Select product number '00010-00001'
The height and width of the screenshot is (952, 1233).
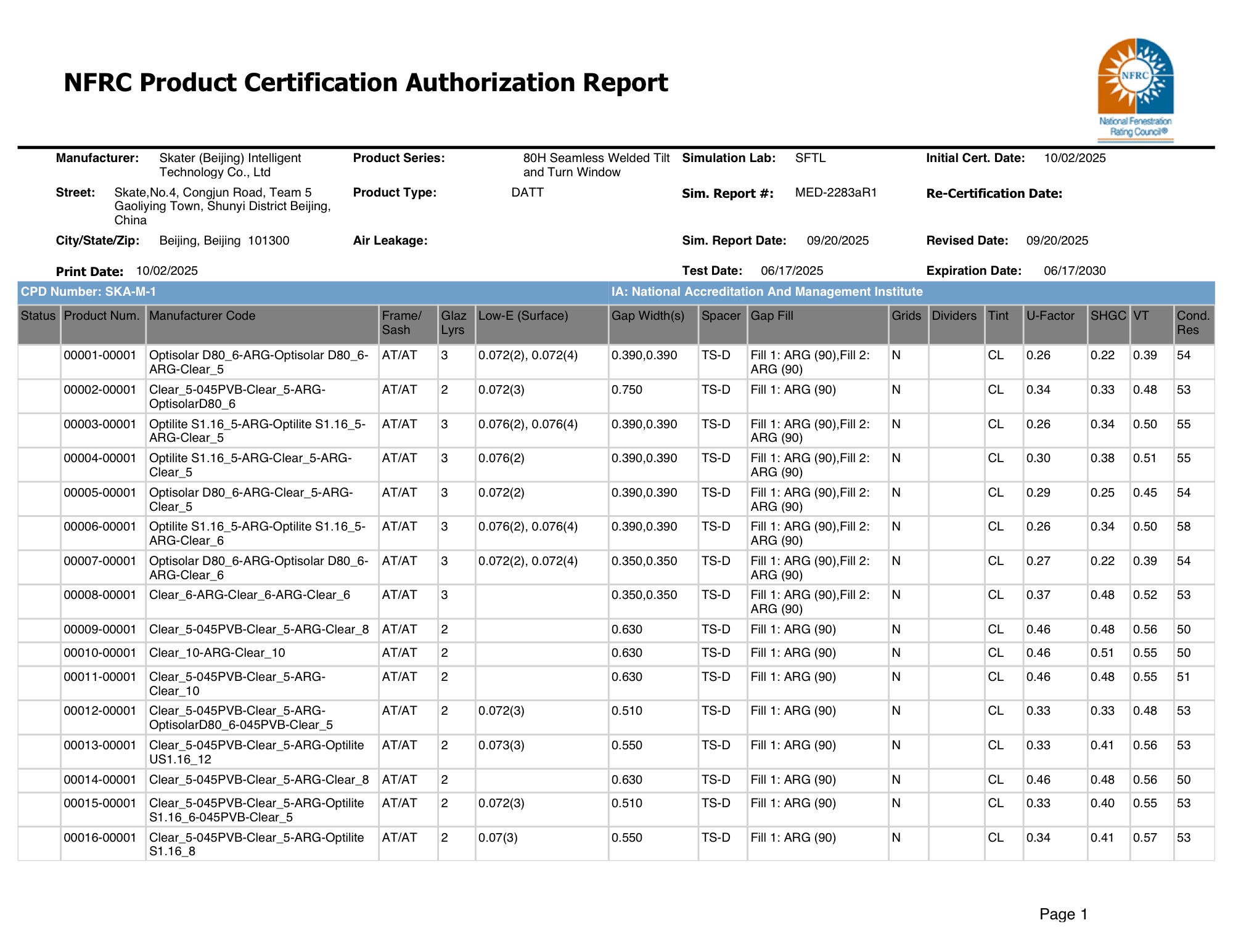pyautogui.click(x=100, y=653)
